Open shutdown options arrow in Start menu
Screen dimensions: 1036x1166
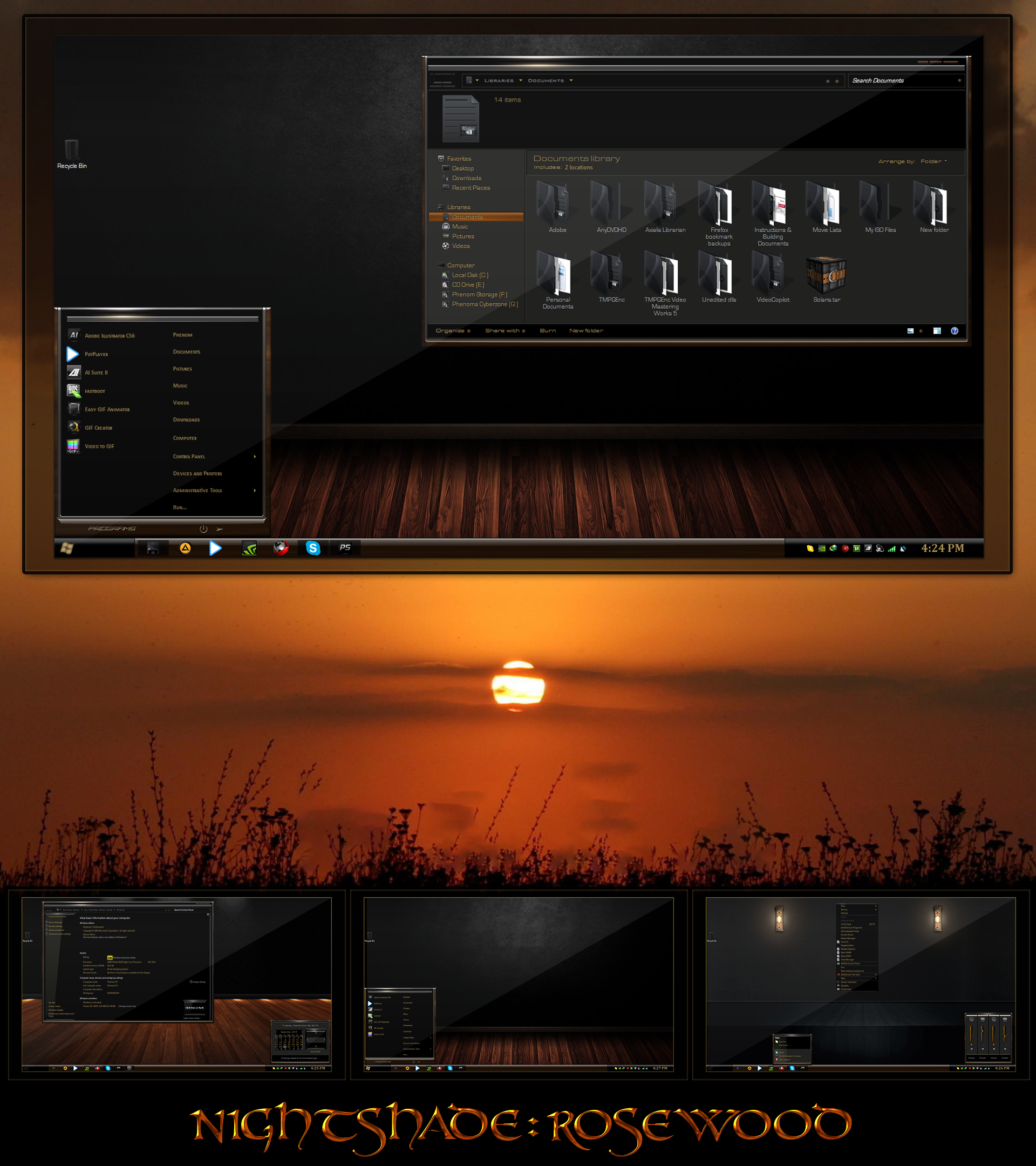(220, 530)
